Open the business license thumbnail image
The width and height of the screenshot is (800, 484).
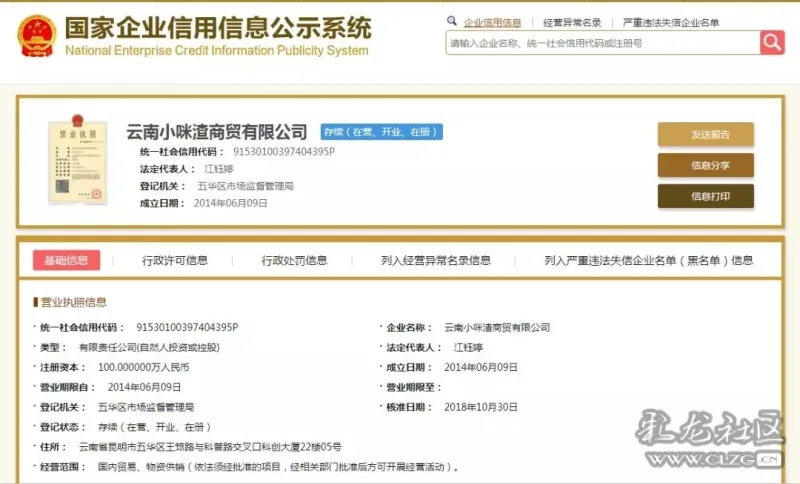(78, 160)
